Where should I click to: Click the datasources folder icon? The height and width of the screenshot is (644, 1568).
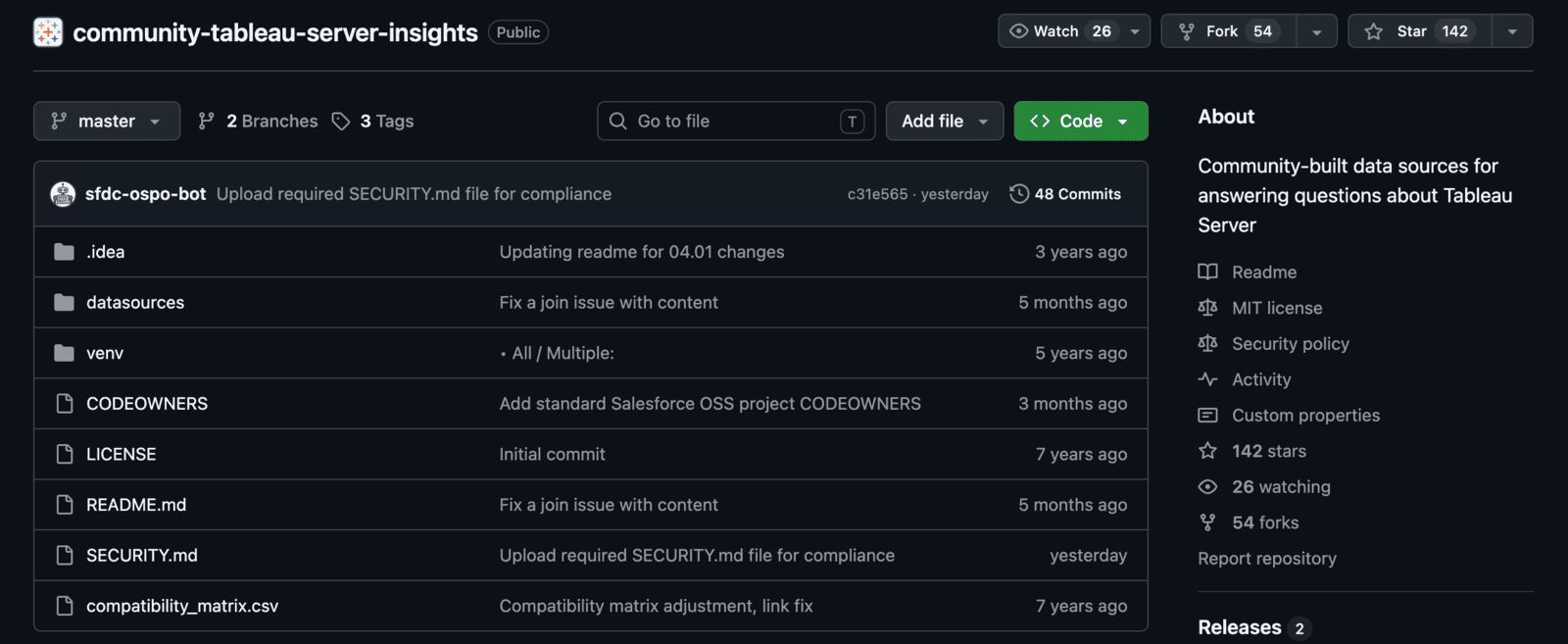point(65,303)
